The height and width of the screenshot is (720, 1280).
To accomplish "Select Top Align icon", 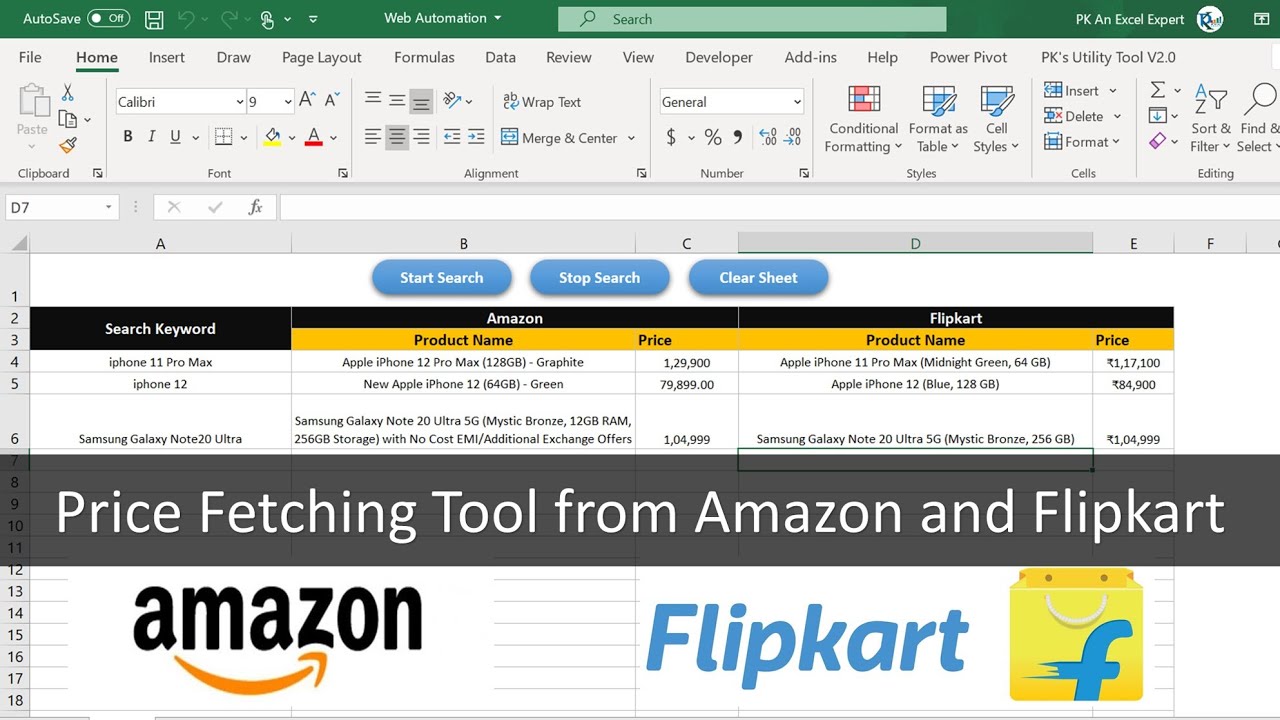I will (x=373, y=100).
